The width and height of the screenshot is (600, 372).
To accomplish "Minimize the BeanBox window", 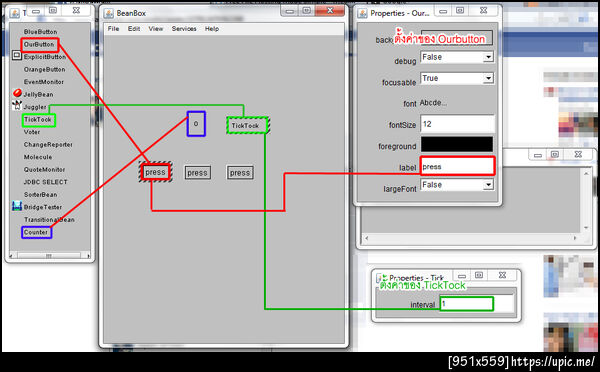I will tap(290, 11).
